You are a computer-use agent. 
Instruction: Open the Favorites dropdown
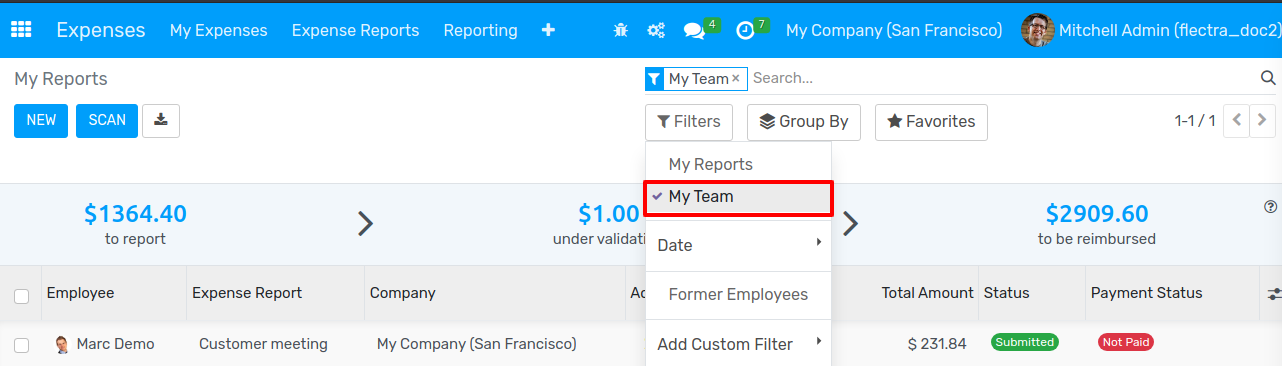coord(931,121)
